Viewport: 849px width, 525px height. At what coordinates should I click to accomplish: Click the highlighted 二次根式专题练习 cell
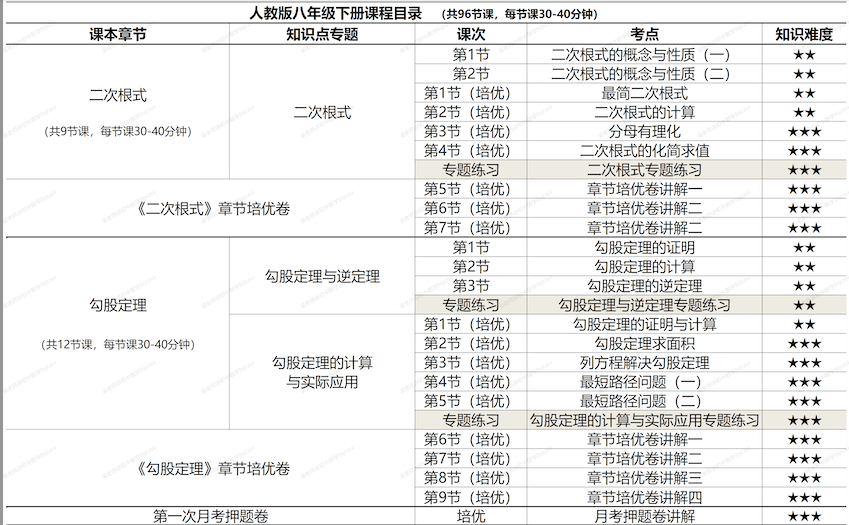coord(644,170)
